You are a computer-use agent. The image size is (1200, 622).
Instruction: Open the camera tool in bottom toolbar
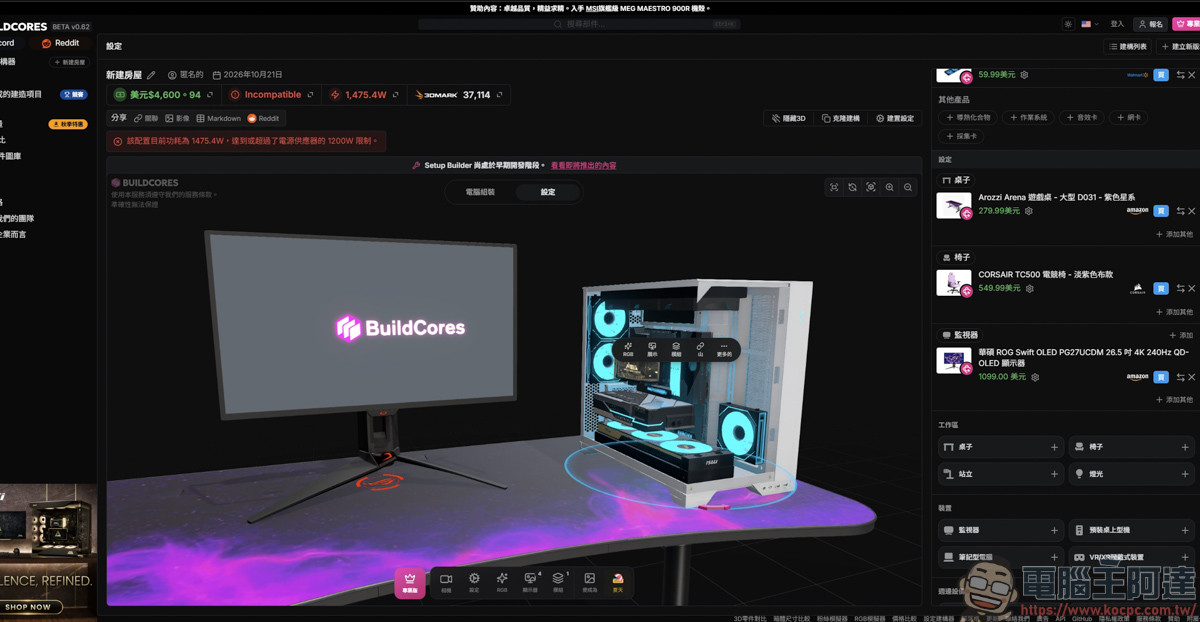click(446, 581)
